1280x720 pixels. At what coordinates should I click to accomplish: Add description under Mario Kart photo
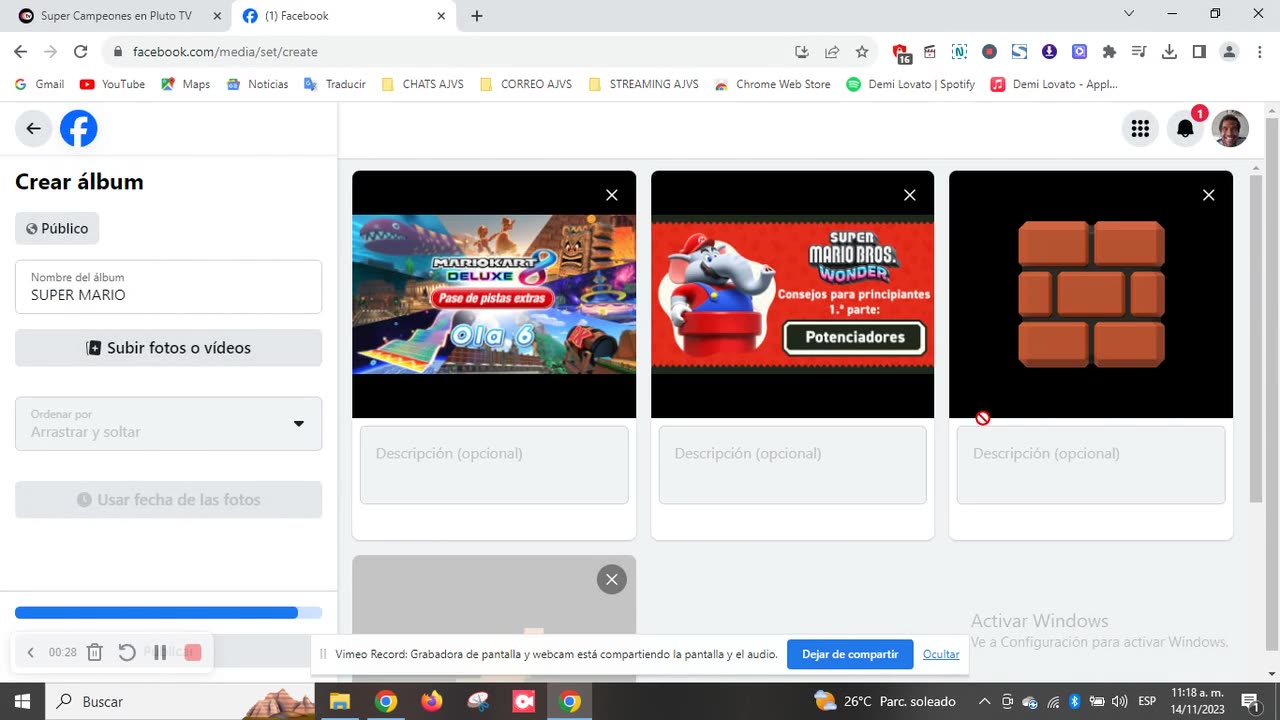[494, 465]
